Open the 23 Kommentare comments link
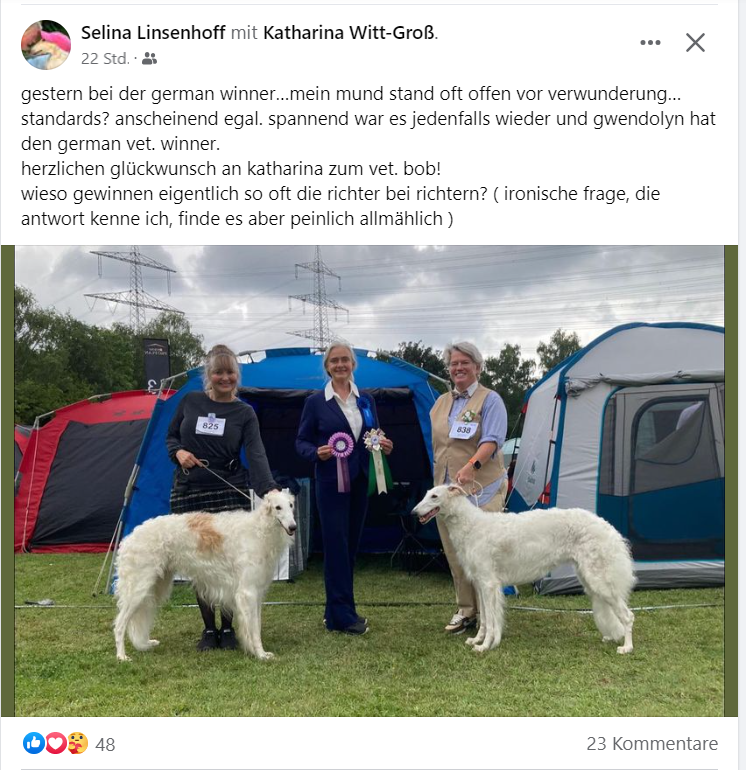Image resolution: width=746 pixels, height=770 pixels. [652, 743]
